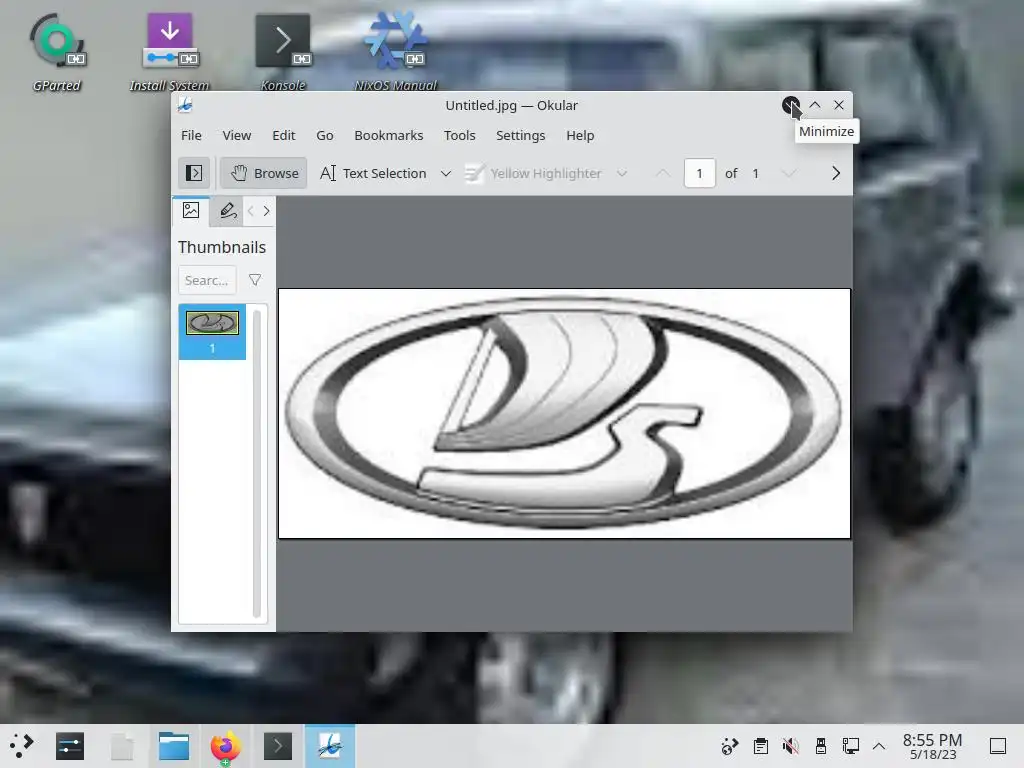The height and width of the screenshot is (768, 1024).
Task: Open the network connections tray icon
Action: (850, 746)
